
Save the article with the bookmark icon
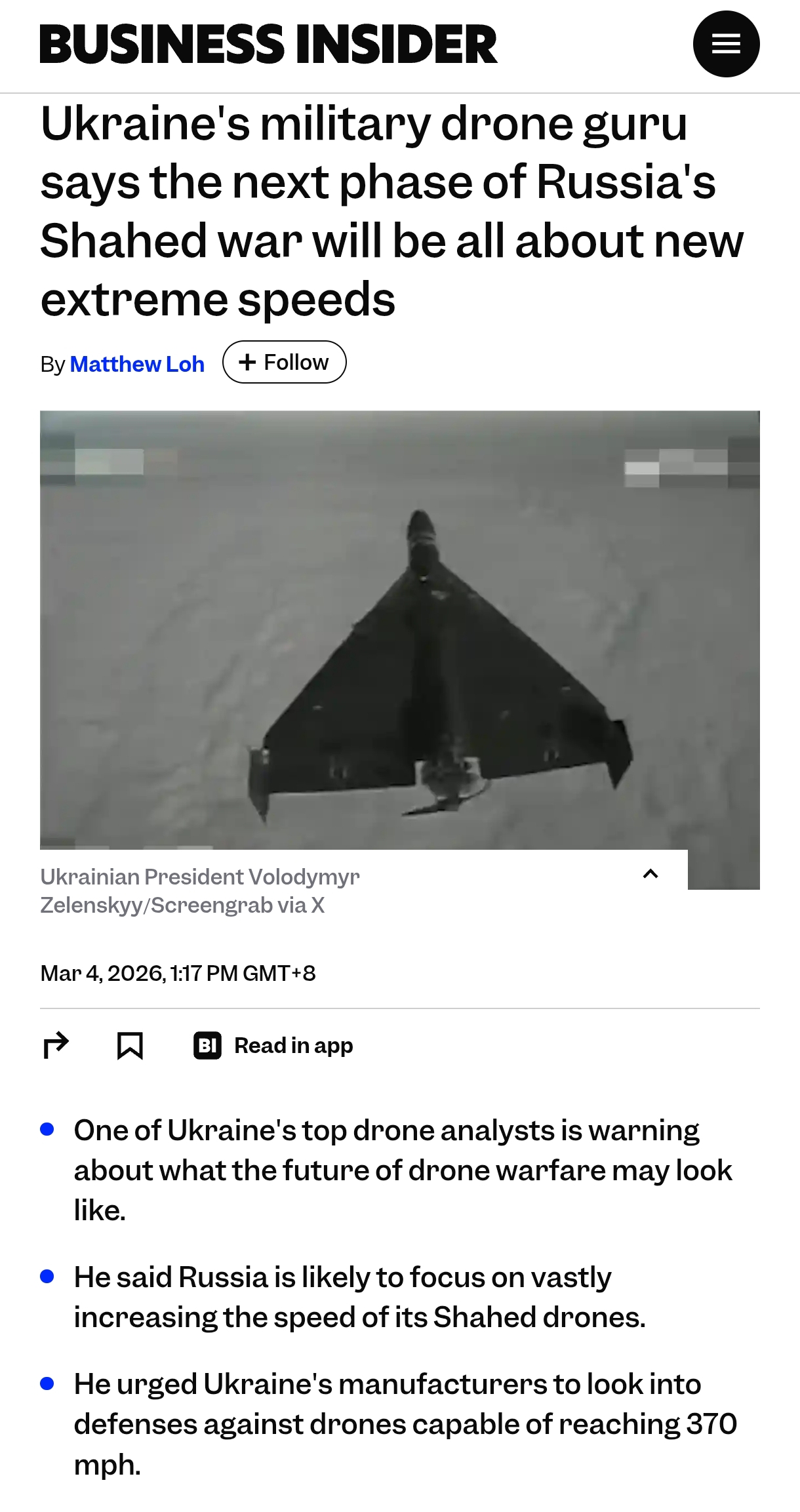pyautogui.click(x=130, y=1045)
